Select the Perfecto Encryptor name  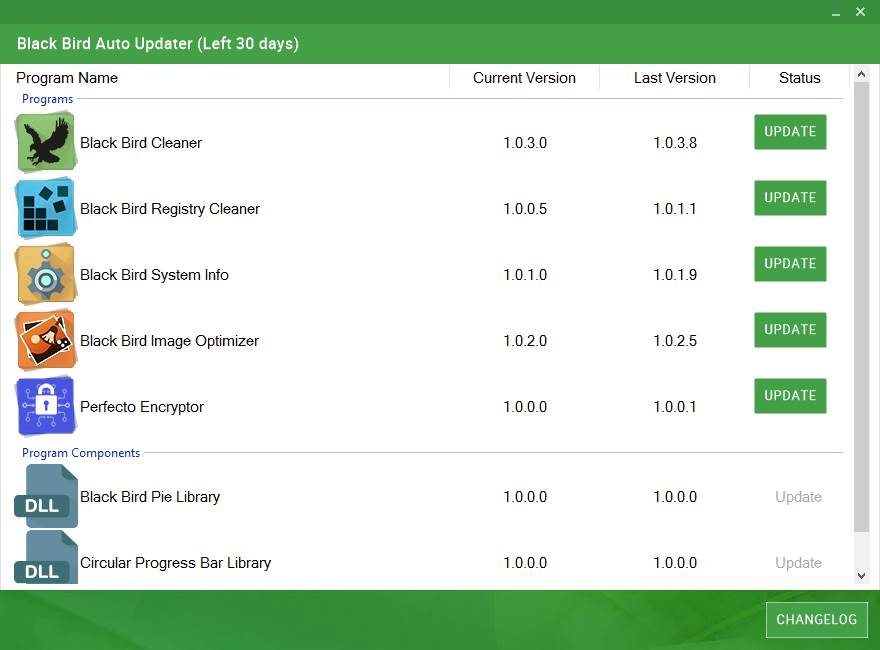[x=142, y=406]
